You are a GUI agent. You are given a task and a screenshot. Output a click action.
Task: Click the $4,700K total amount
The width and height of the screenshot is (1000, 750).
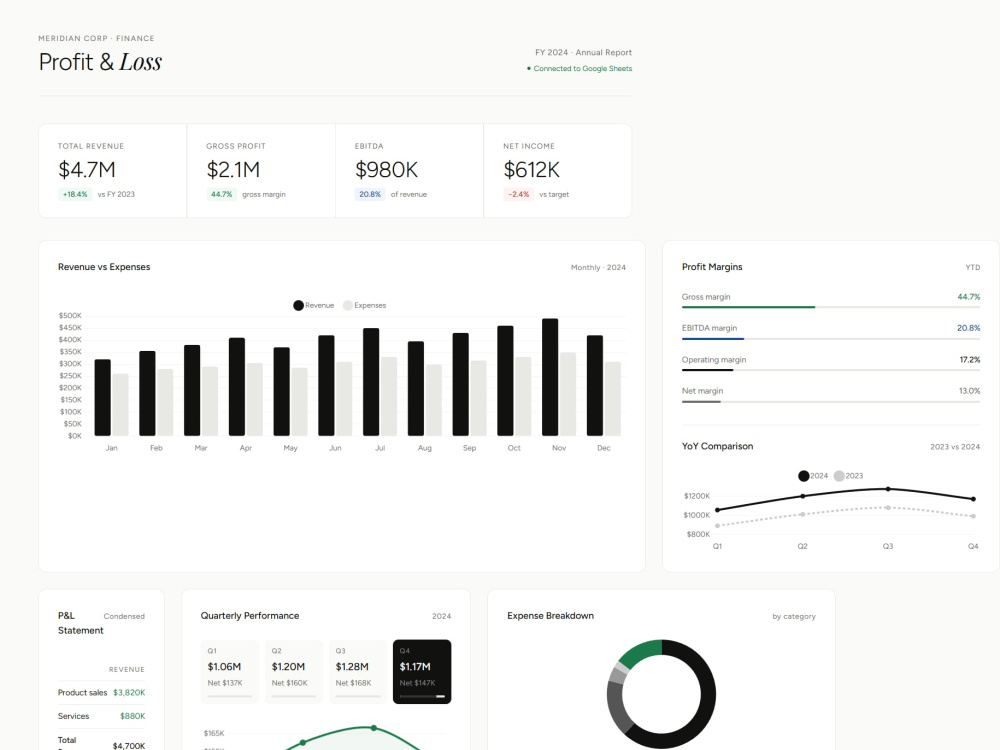[129, 746]
